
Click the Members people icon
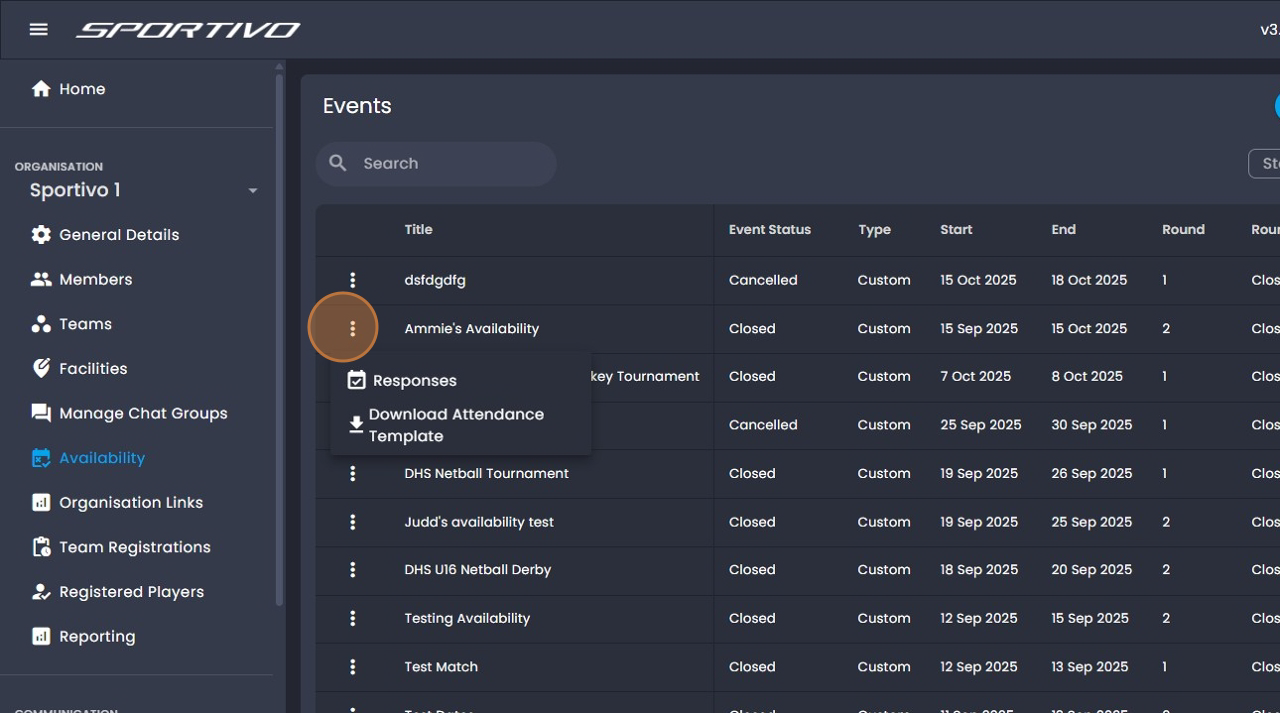click(41, 280)
